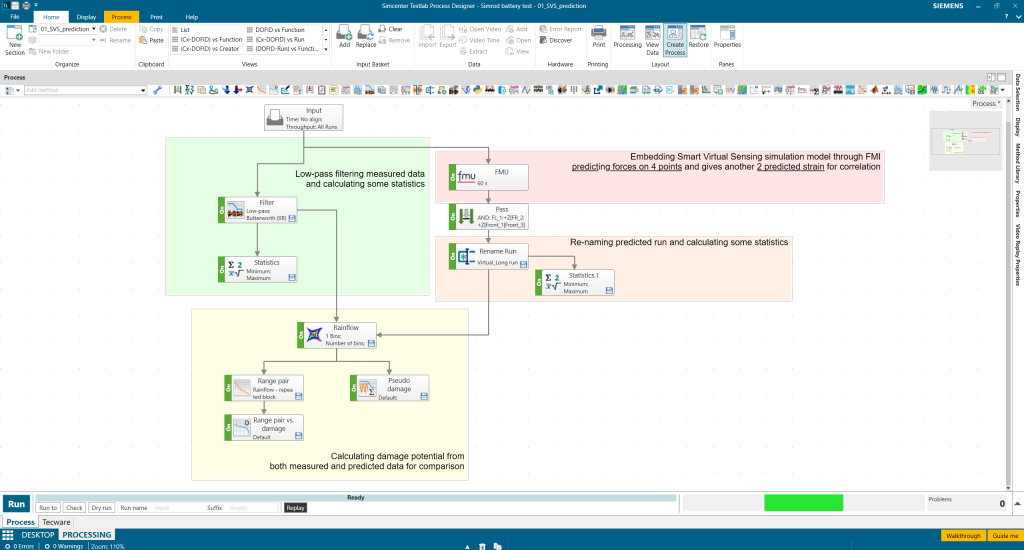
Task: Open the Add method dropdown
Action: [143, 90]
